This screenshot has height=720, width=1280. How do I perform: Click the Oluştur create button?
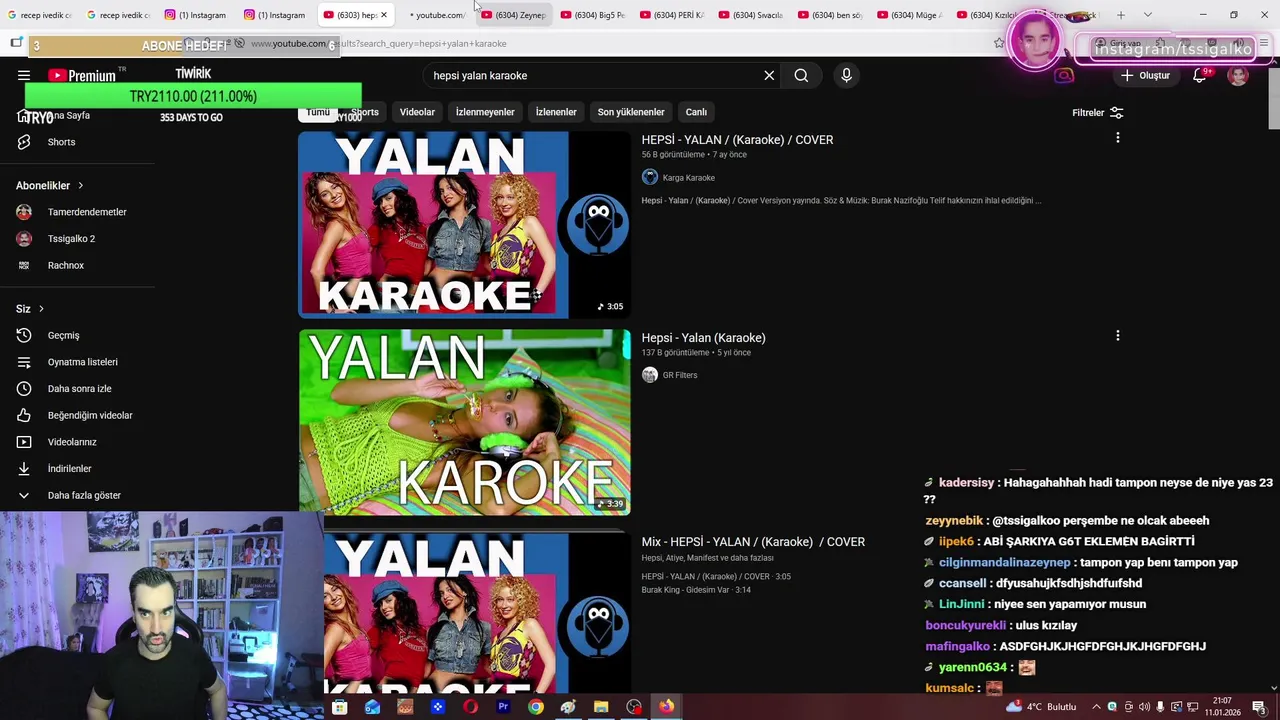1145,75
